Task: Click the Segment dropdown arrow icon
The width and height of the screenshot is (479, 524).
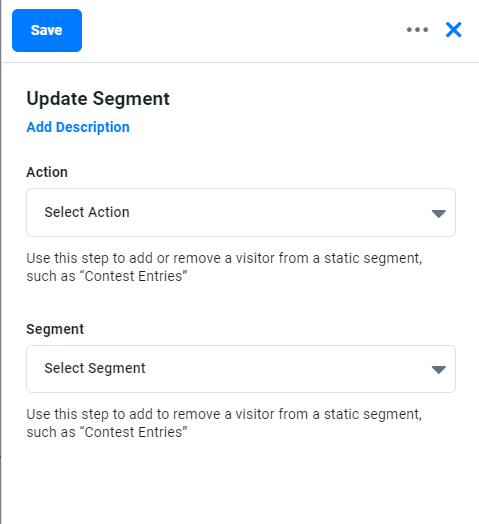Action: (x=439, y=369)
